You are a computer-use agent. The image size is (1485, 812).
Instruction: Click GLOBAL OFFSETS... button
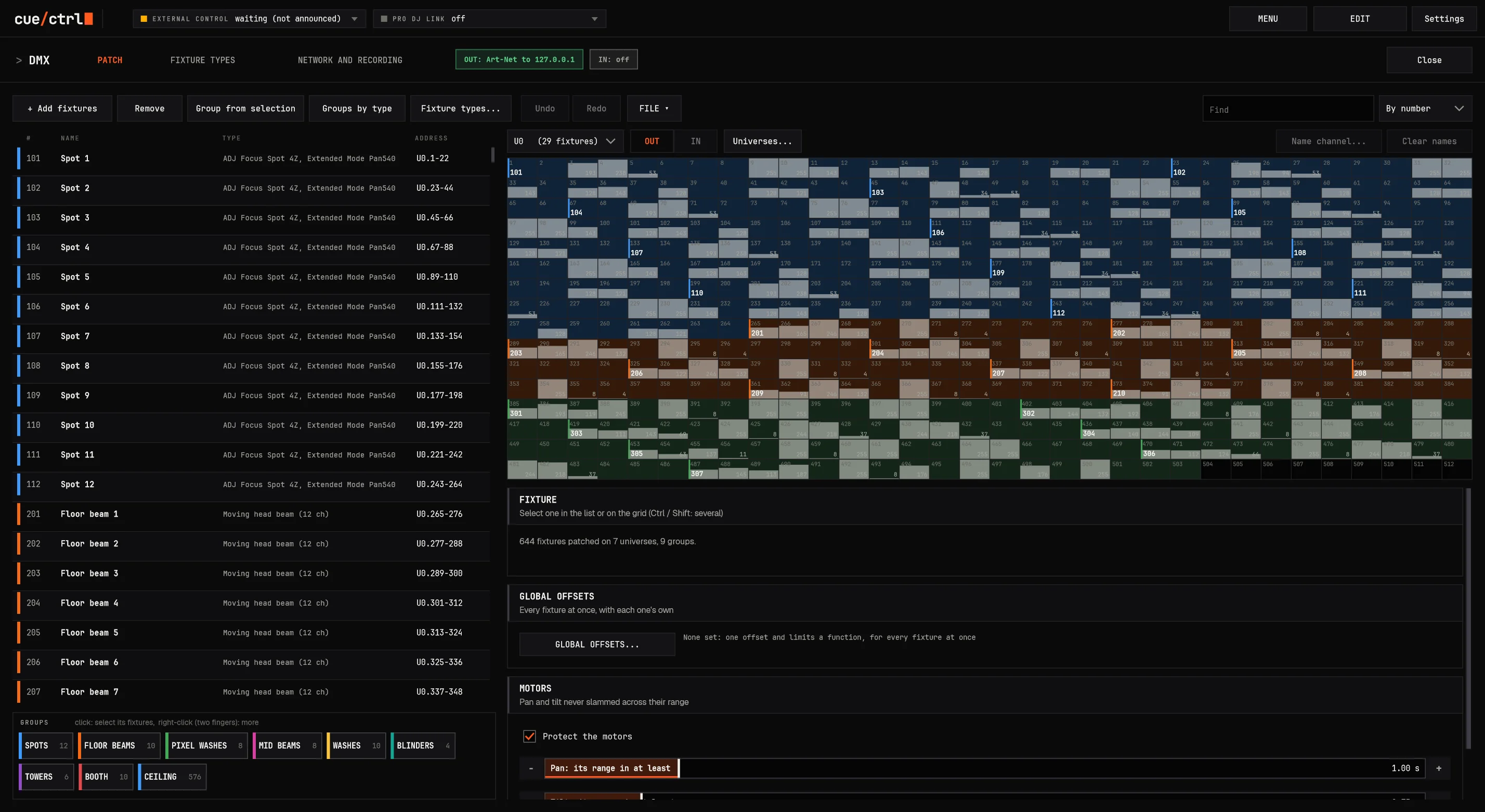tap(597, 644)
